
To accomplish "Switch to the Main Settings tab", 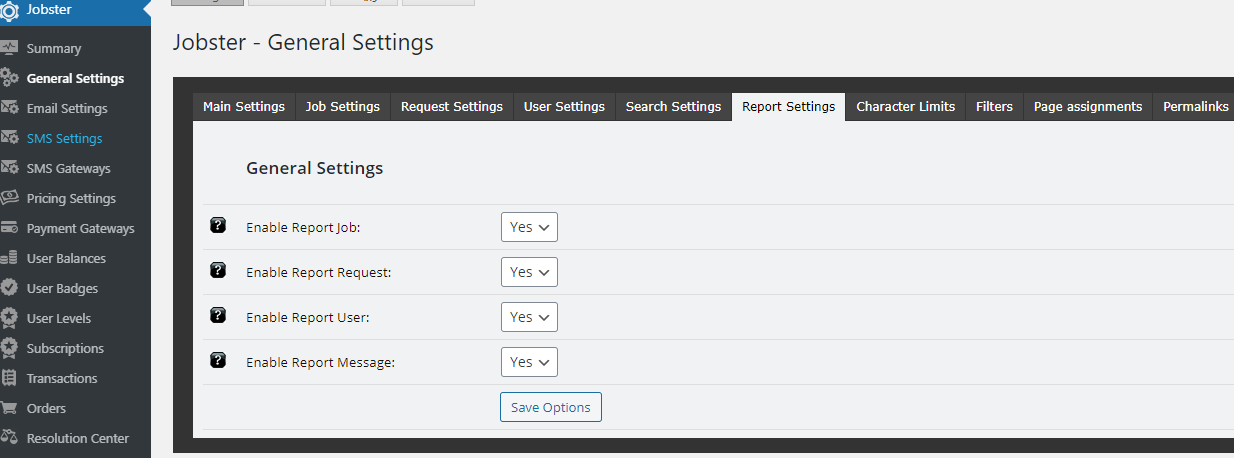I will pyautogui.click(x=244, y=107).
